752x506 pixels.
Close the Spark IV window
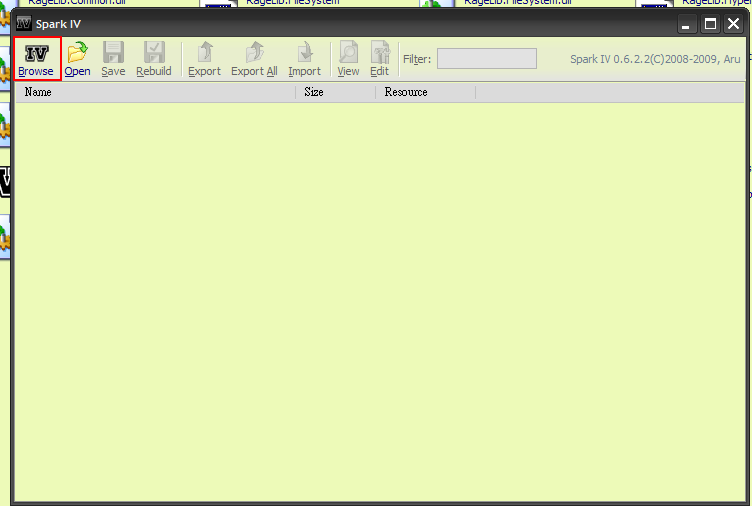pos(733,24)
